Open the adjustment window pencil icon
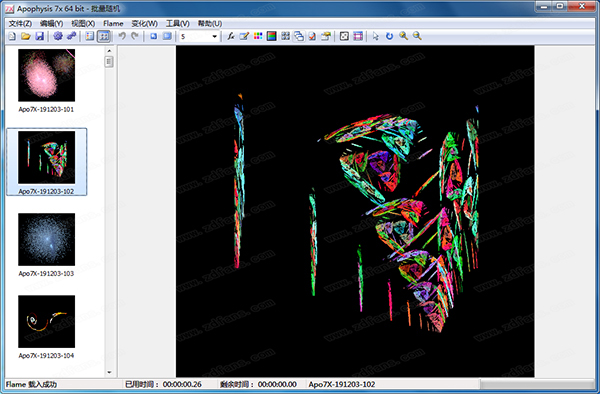Screen dimensions: 600x394 click(x=244, y=36)
